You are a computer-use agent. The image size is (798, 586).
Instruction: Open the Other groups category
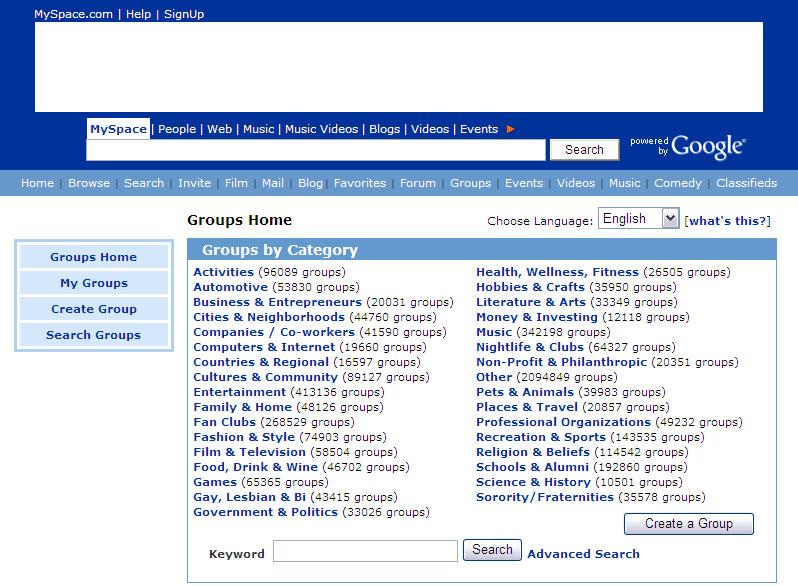pos(494,377)
